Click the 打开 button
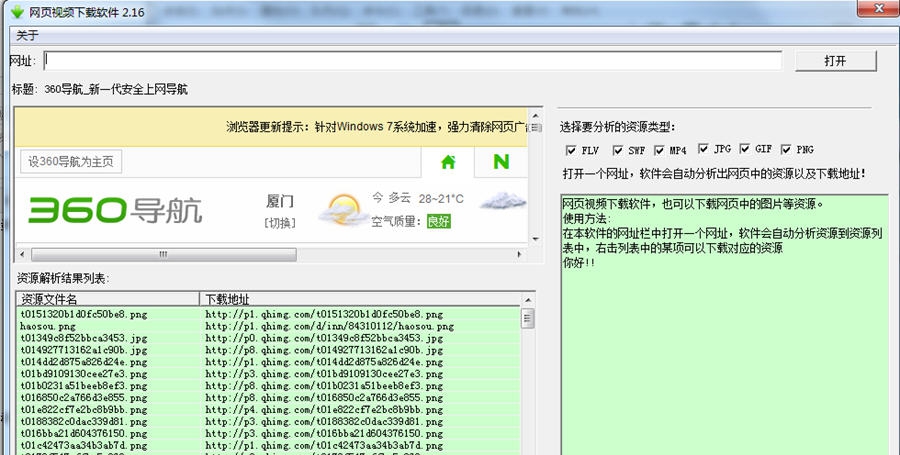 pyautogui.click(x=836, y=61)
